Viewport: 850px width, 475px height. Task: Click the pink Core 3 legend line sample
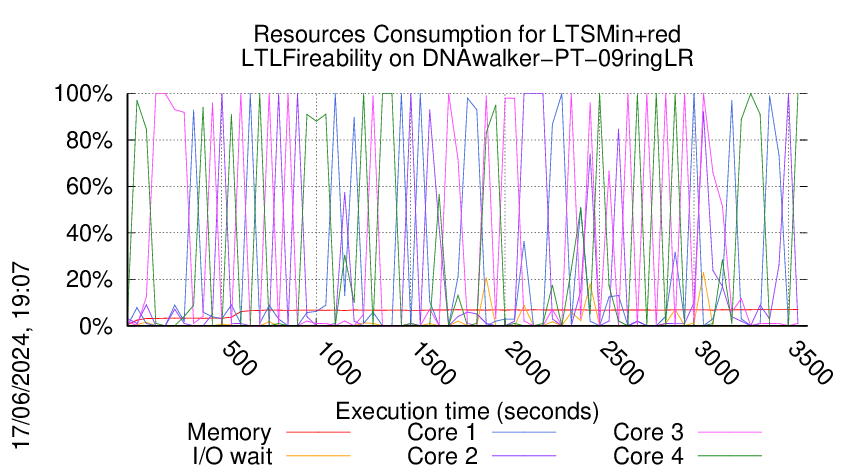[730, 432]
